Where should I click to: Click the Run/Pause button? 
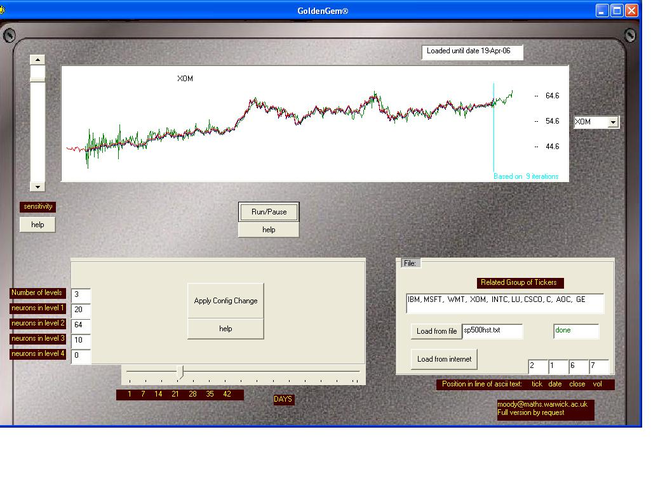click(x=269, y=212)
